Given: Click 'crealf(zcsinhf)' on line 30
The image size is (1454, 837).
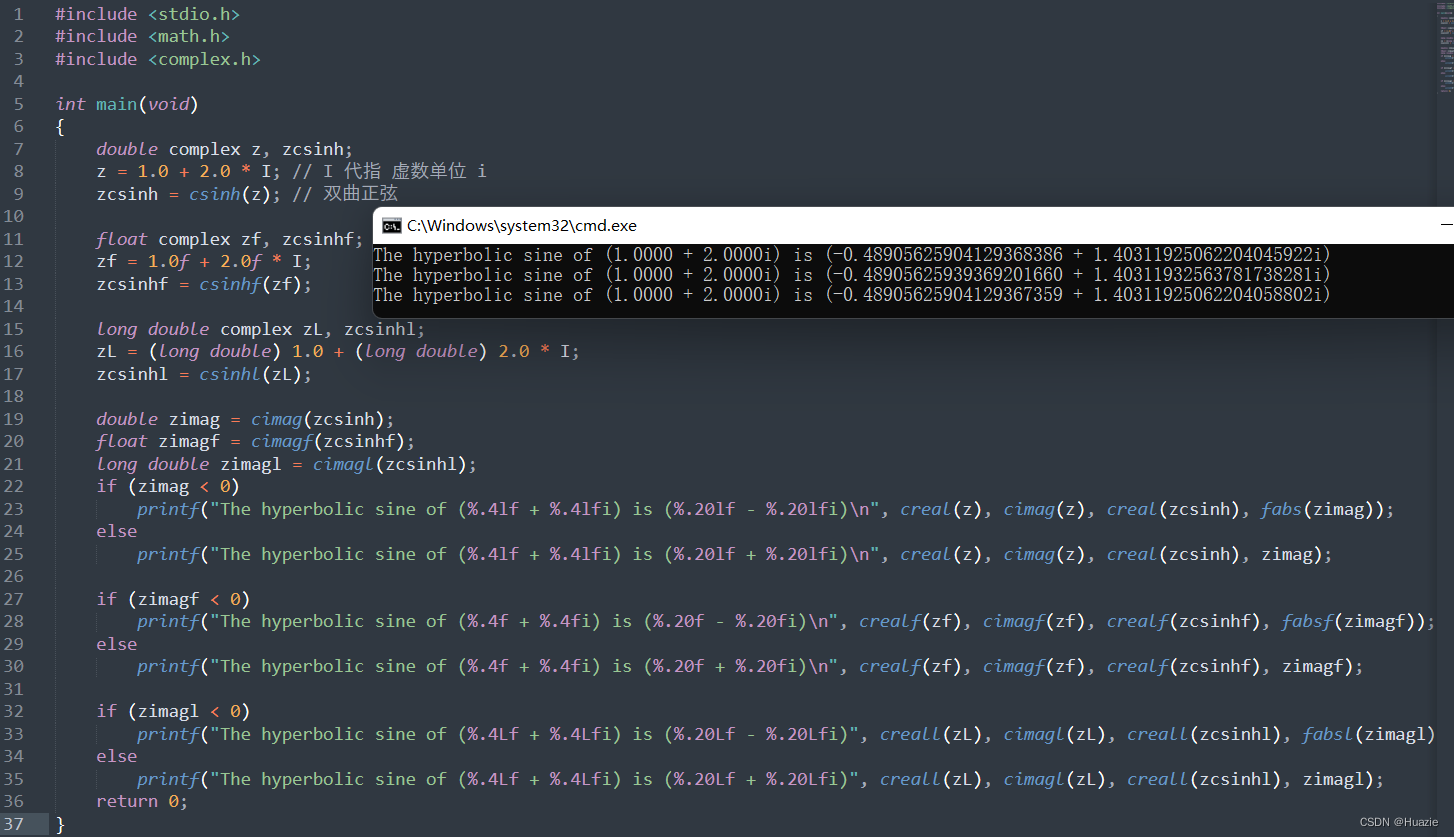Looking at the screenshot, I should pyautogui.click(x=1184, y=666).
